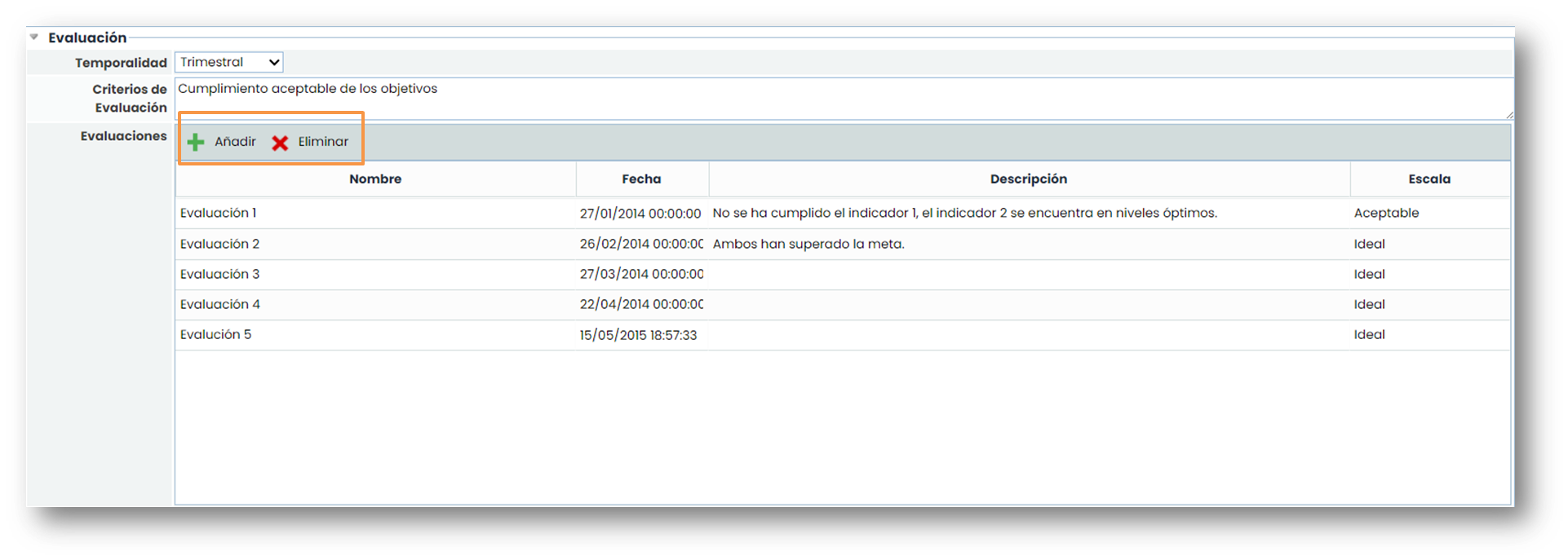
Task: Click the Aceptable scale cell
Action: click(x=1386, y=214)
